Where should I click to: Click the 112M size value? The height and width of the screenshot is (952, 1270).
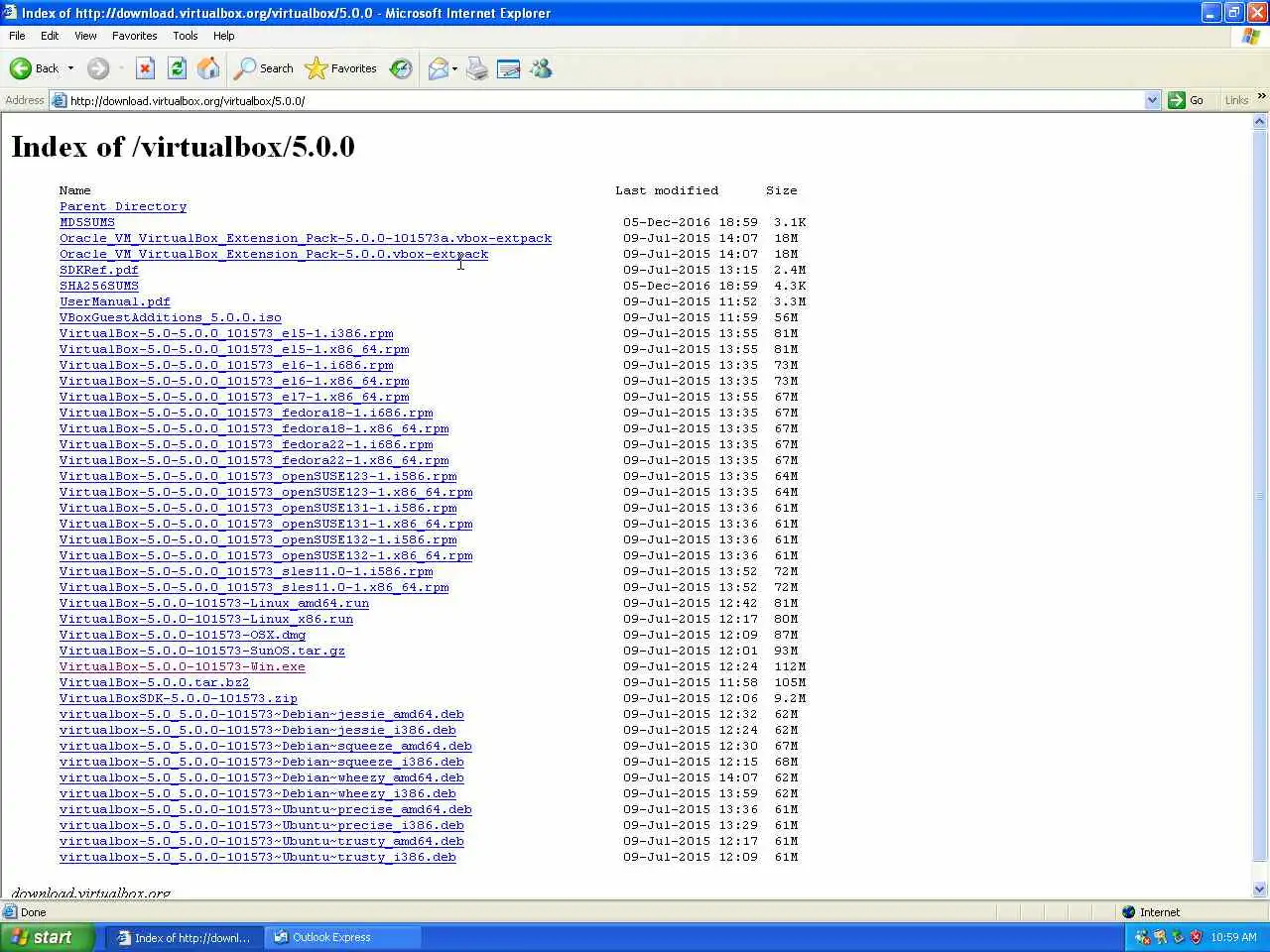[x=790, y=666]
